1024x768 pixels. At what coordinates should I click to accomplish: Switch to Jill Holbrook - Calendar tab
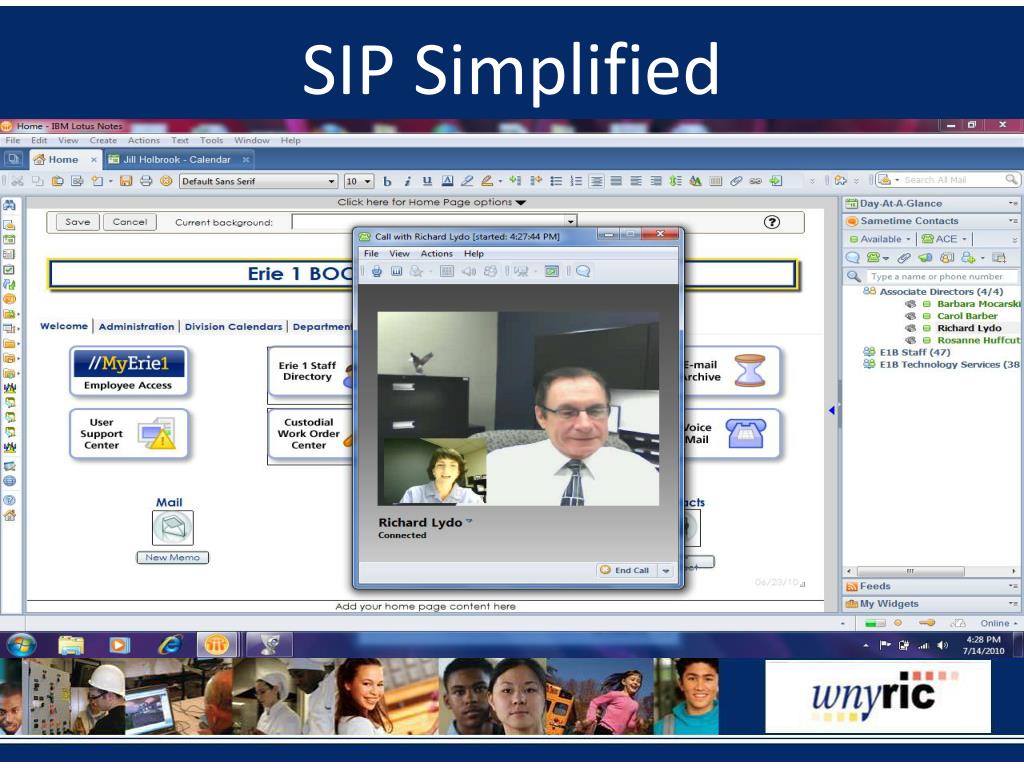[177, 159]
